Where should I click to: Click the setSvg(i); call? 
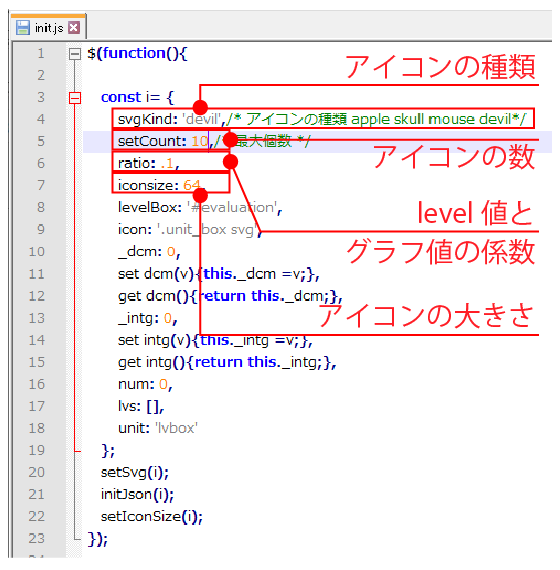pos(135,473)
